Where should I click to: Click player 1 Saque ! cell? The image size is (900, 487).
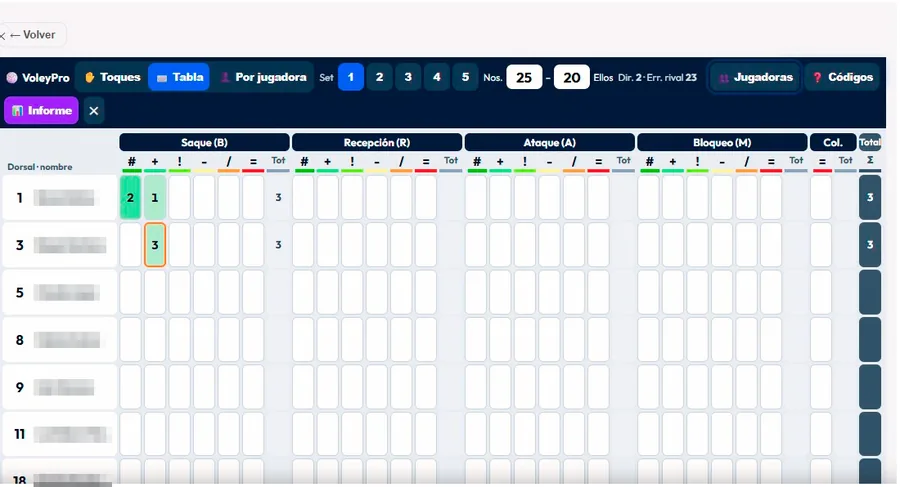(180, 198)
